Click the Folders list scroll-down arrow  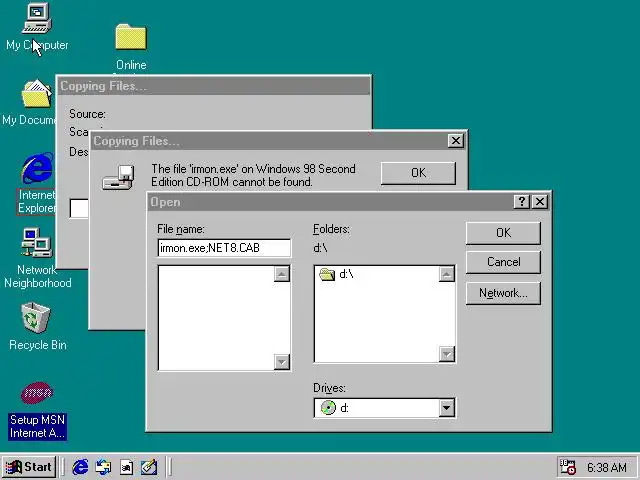447,354
